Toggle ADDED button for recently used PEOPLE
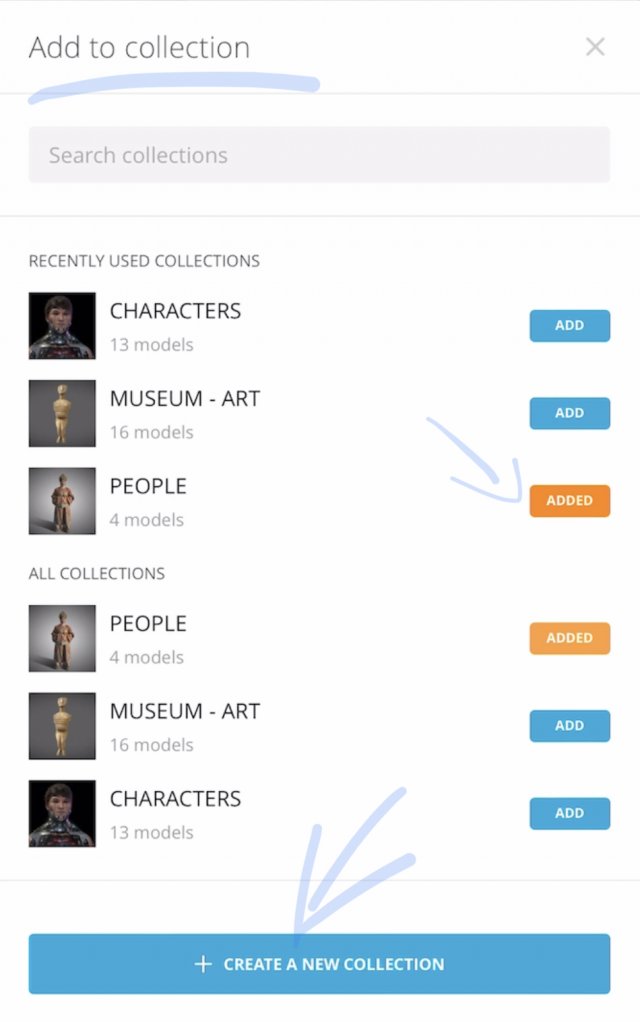 (570, 501)
